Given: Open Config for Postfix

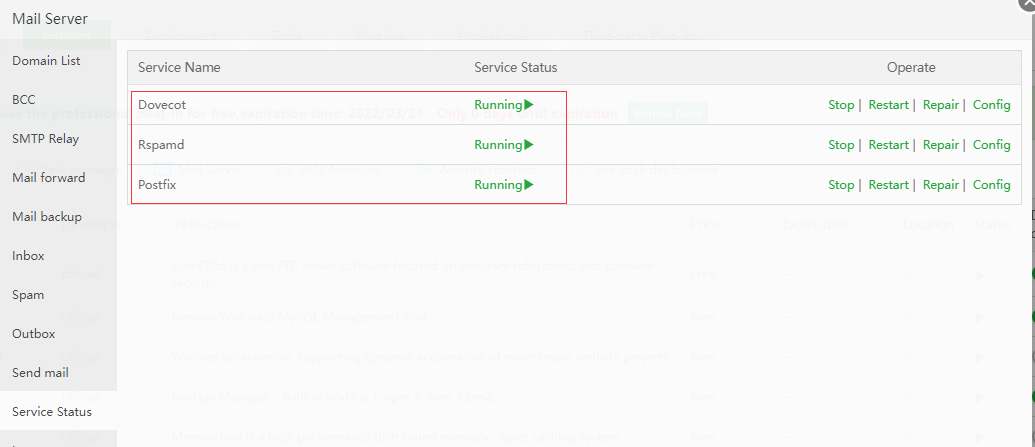Looking at the screenshot, I should 991,185.
